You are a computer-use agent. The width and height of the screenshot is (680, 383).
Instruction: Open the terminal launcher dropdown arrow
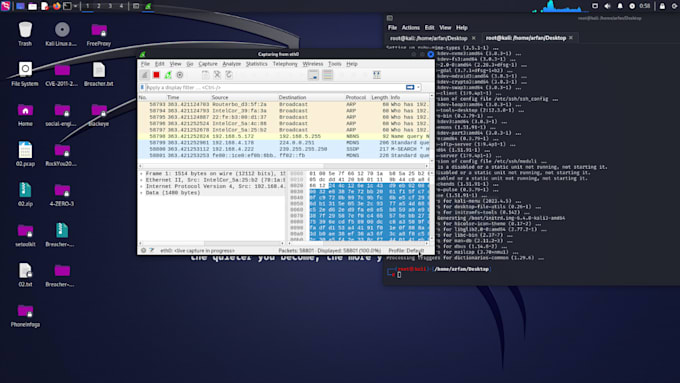(75, 6)
